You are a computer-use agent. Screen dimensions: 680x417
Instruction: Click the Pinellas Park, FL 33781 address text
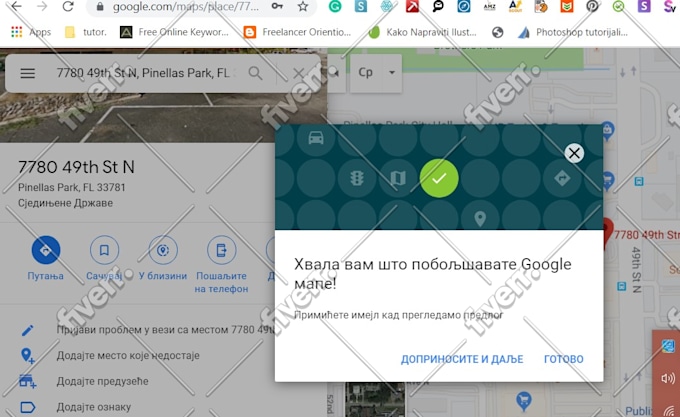[72, 188]
